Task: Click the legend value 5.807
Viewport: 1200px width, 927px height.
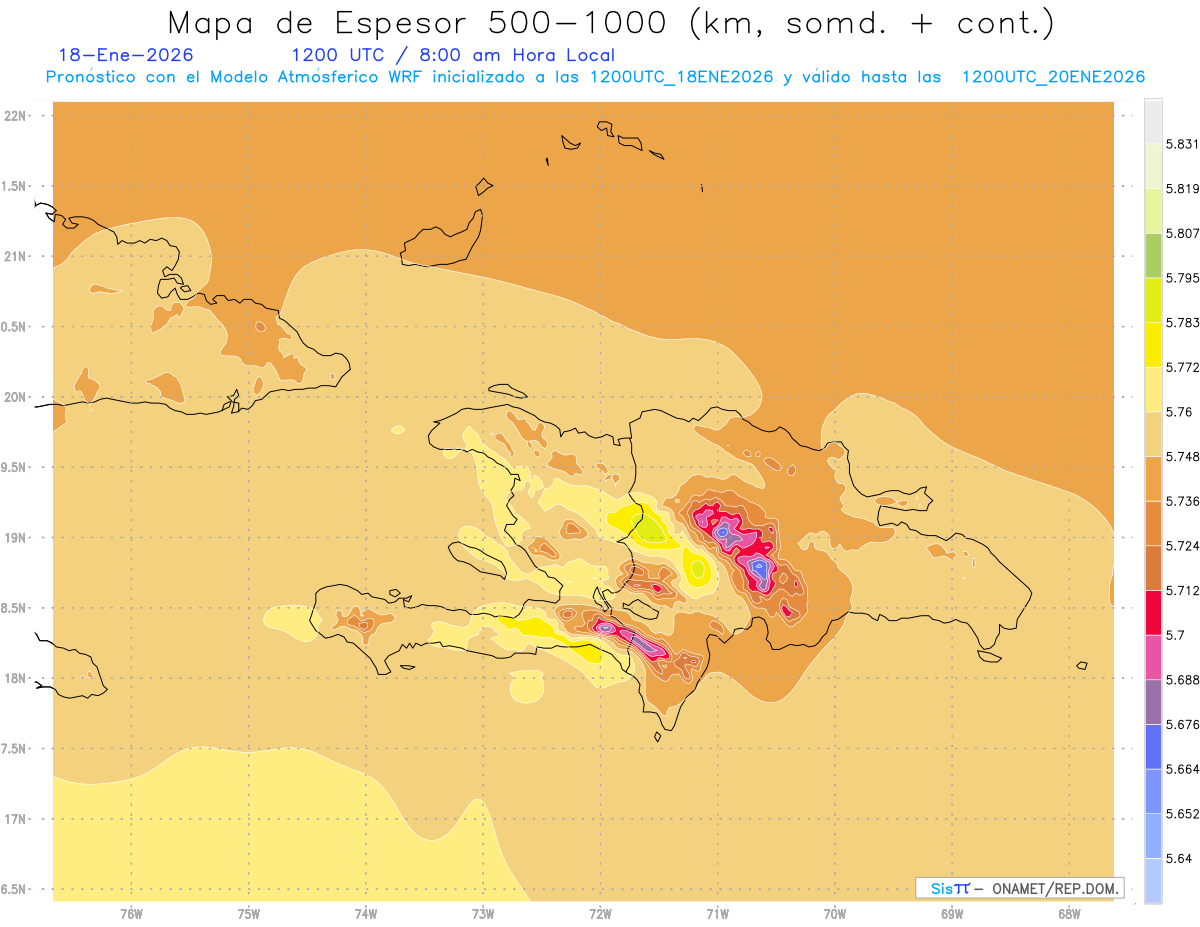Action: [1182, 233]
